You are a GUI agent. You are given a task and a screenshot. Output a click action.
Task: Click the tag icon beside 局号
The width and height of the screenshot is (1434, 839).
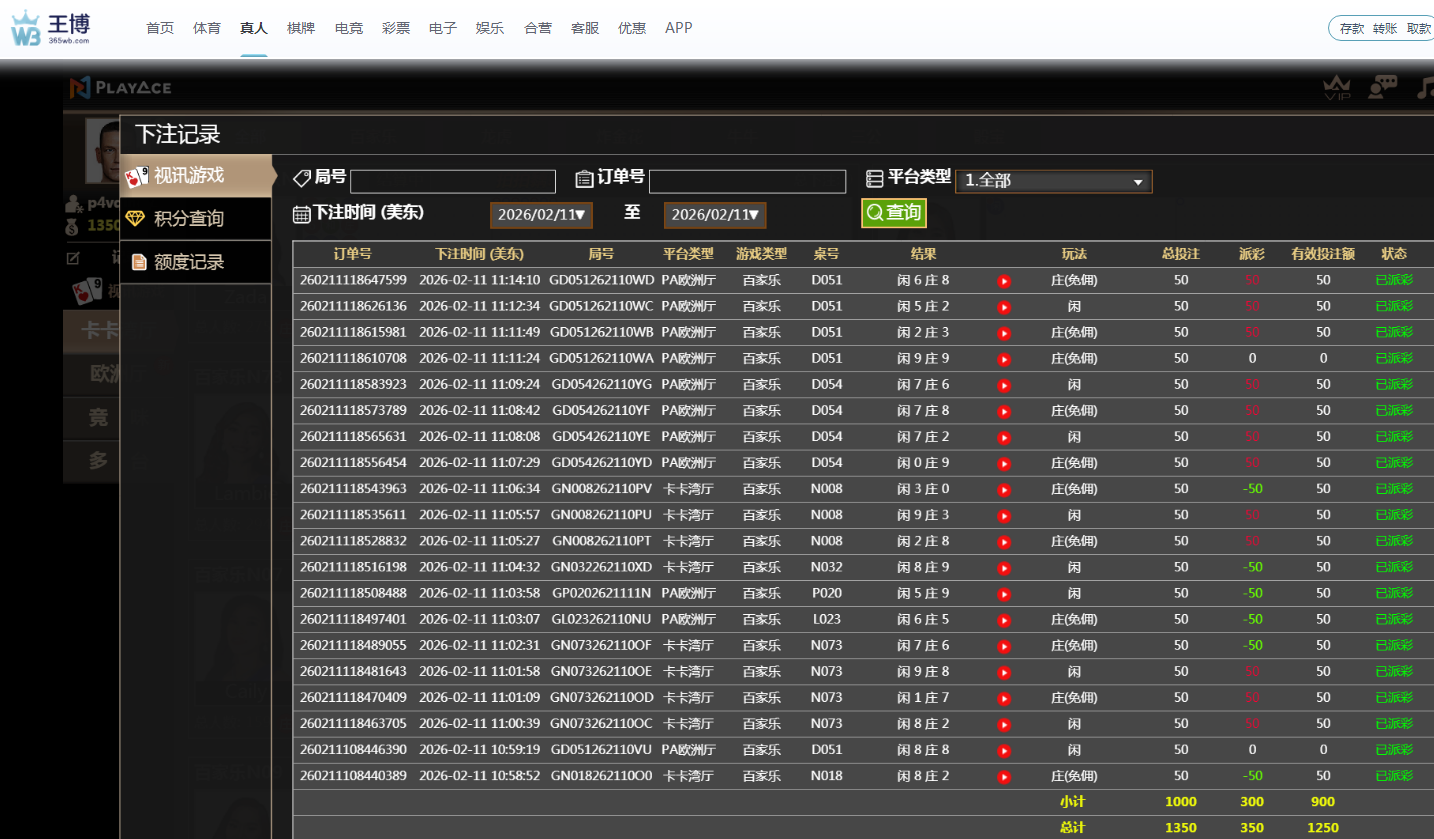[300, 178]
